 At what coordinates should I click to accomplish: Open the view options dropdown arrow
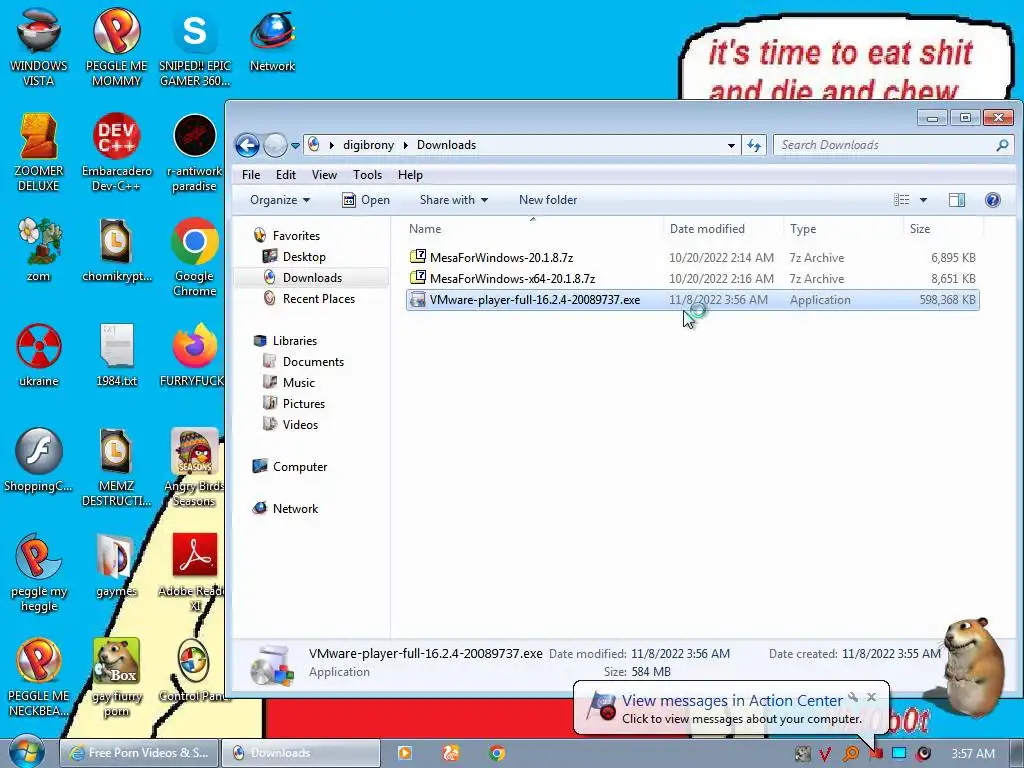pos(923,200)
